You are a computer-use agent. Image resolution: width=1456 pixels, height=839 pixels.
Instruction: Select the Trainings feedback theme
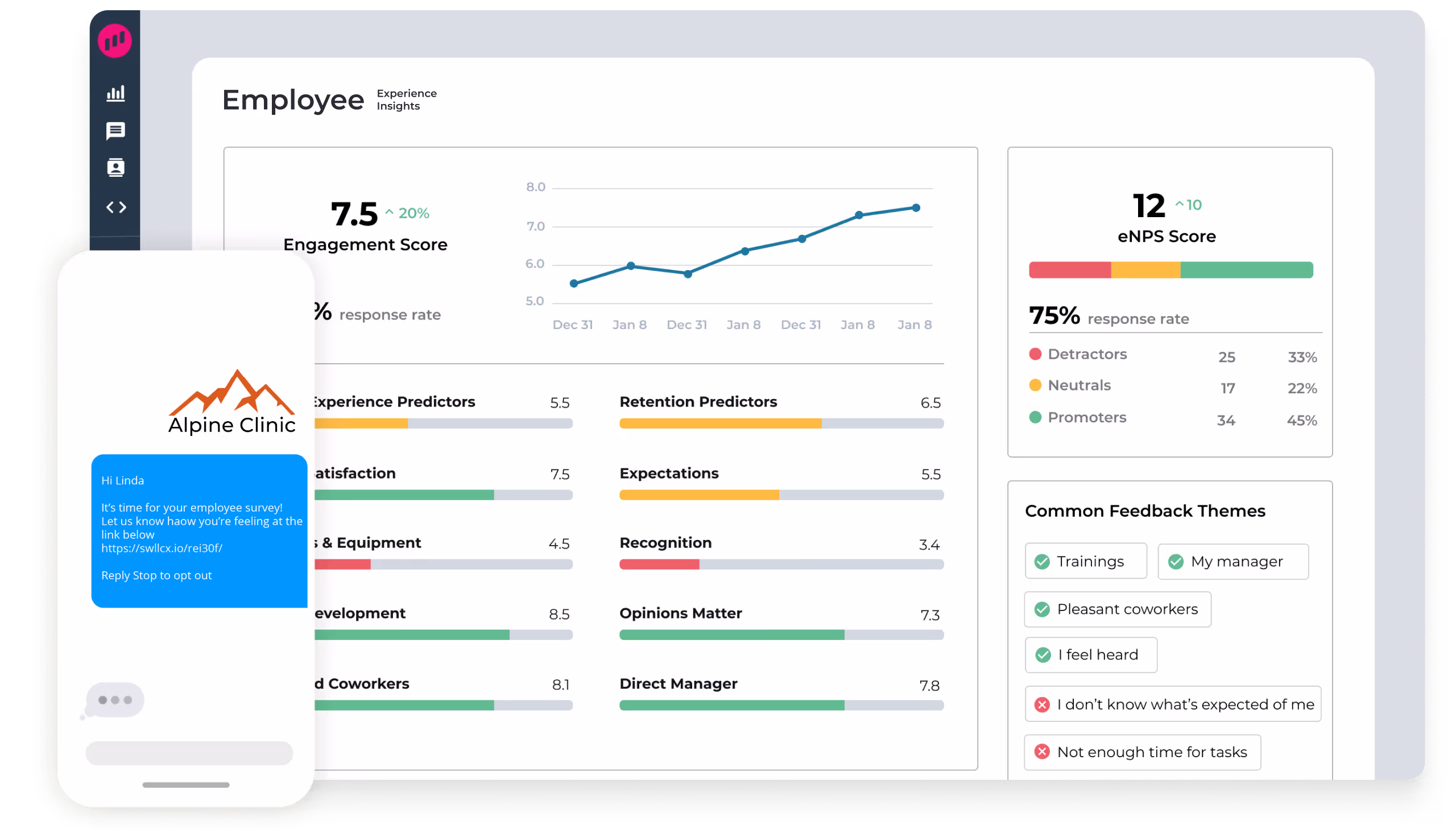pyautogui.click(x=1086, y=562)
